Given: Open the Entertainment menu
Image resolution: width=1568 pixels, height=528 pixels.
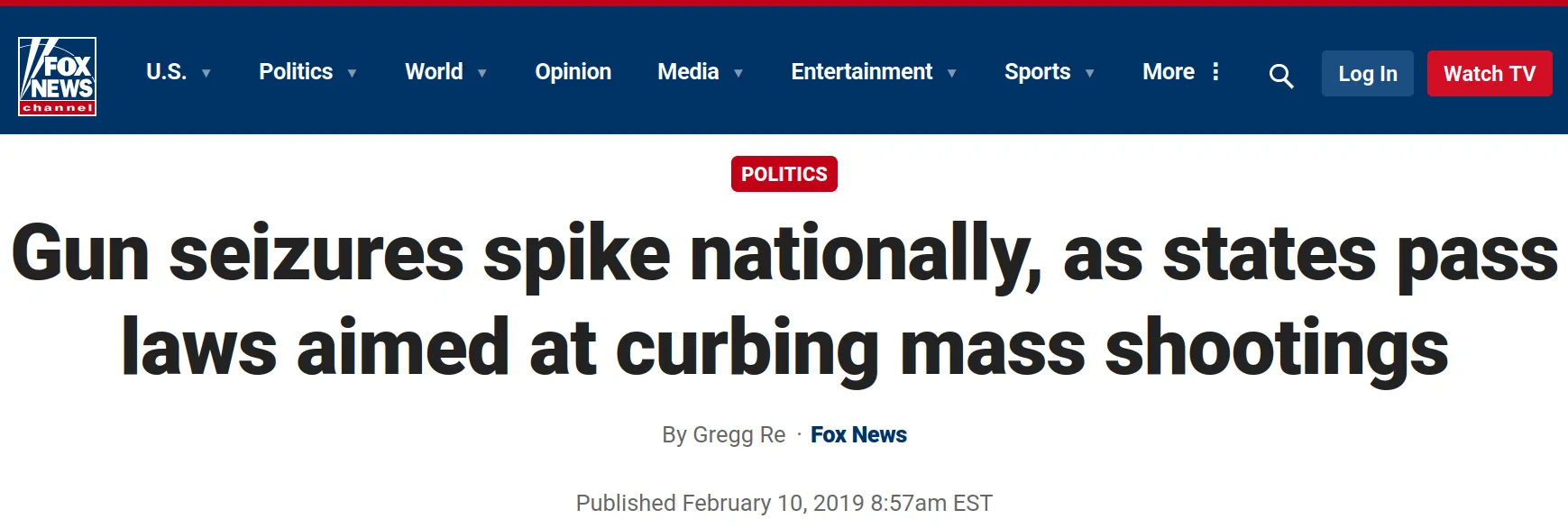Looking at the screenshot, I should 861,72.
